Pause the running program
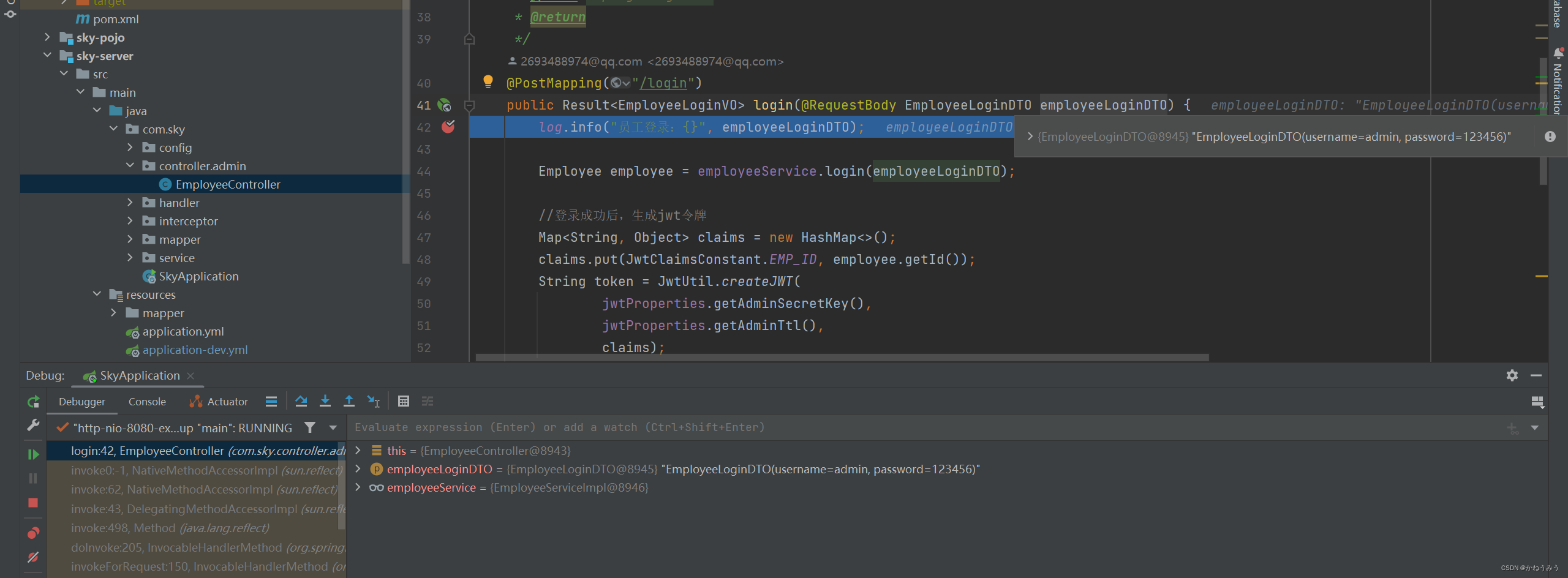This screenshot has height=578, width=1568. click(33, 478)
